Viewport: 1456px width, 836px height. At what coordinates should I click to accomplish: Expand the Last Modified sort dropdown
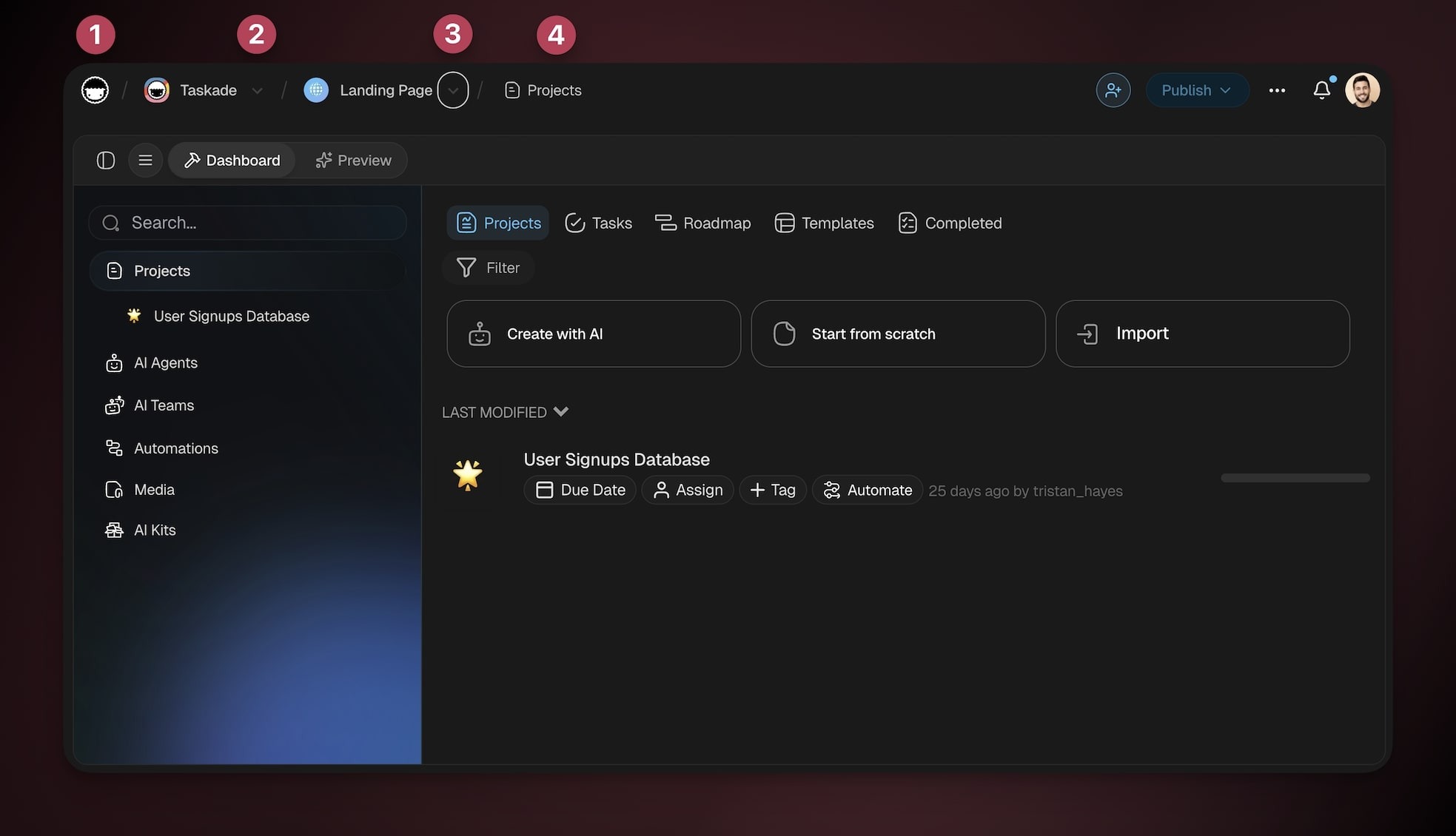point(561,412)
